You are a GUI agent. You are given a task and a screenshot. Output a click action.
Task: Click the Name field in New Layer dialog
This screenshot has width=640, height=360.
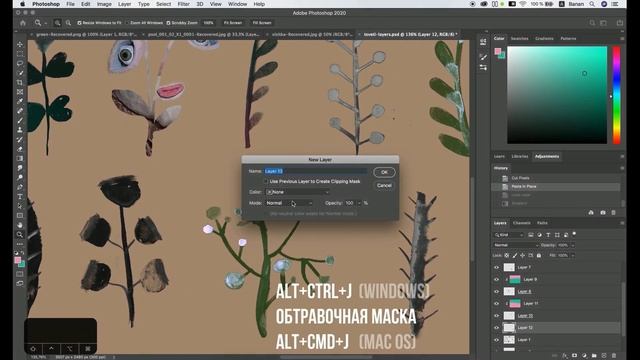[316, 171]
